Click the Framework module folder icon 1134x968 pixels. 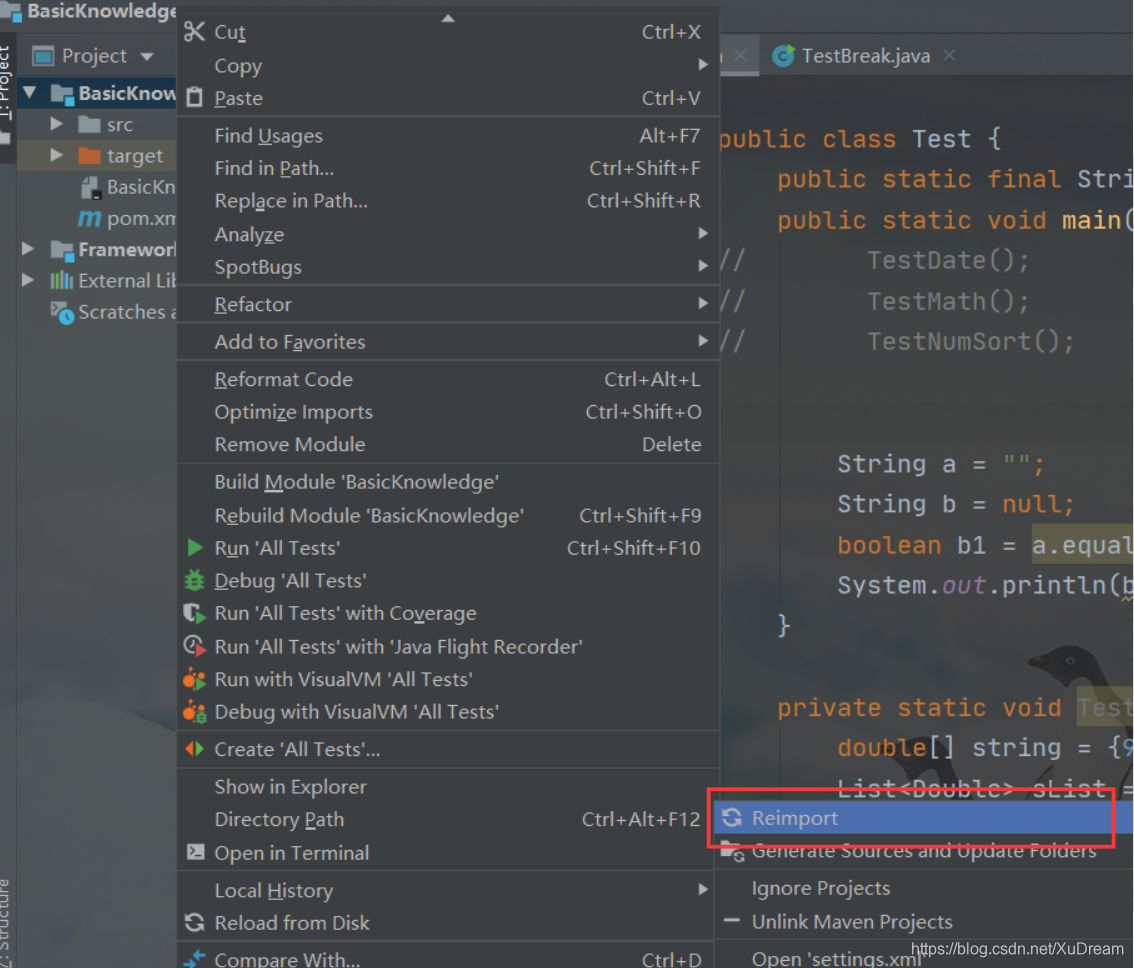click(x=62, y=250)
